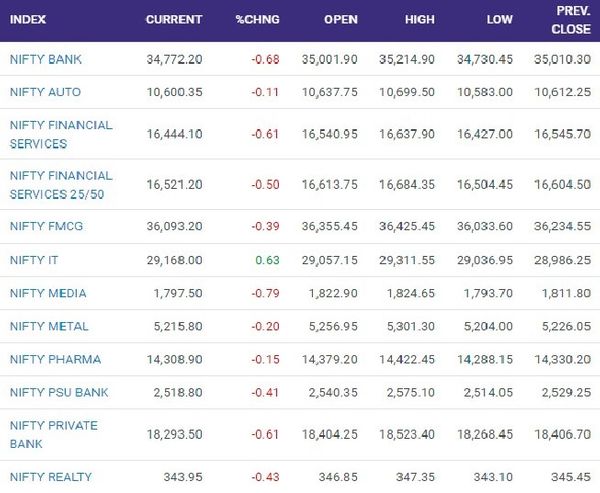Open the NIFTY BANK index link
This screenshot has width=600, height=493.
pos(46,59)
